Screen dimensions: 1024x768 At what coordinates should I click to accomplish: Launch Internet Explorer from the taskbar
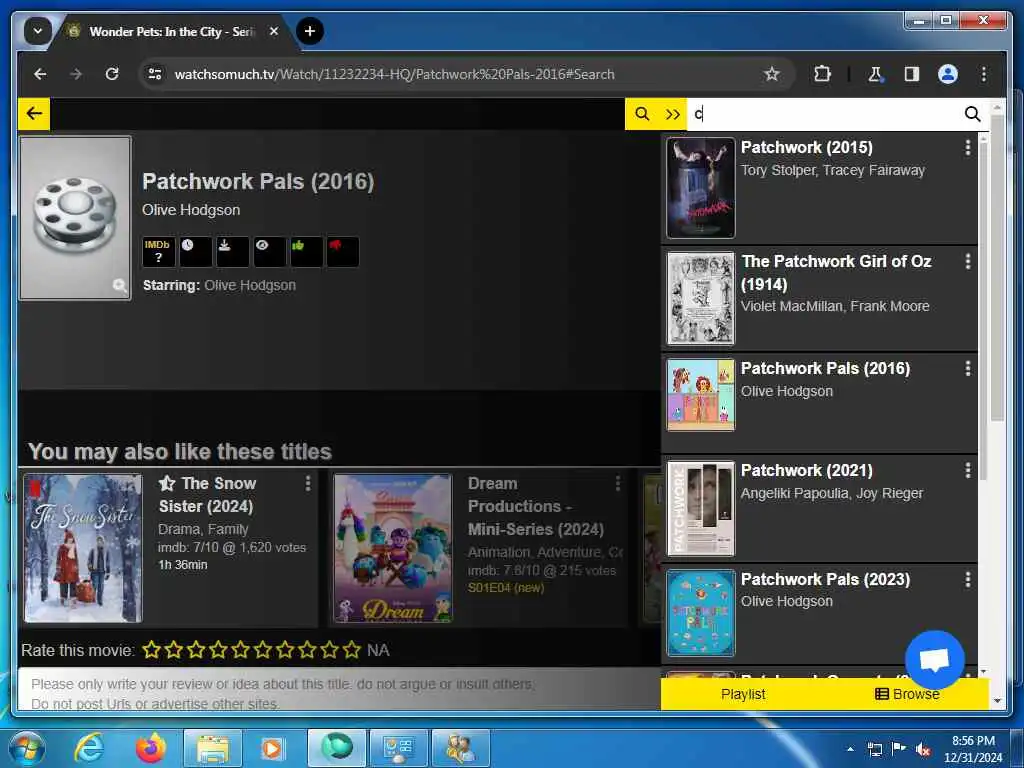point(89,748)
